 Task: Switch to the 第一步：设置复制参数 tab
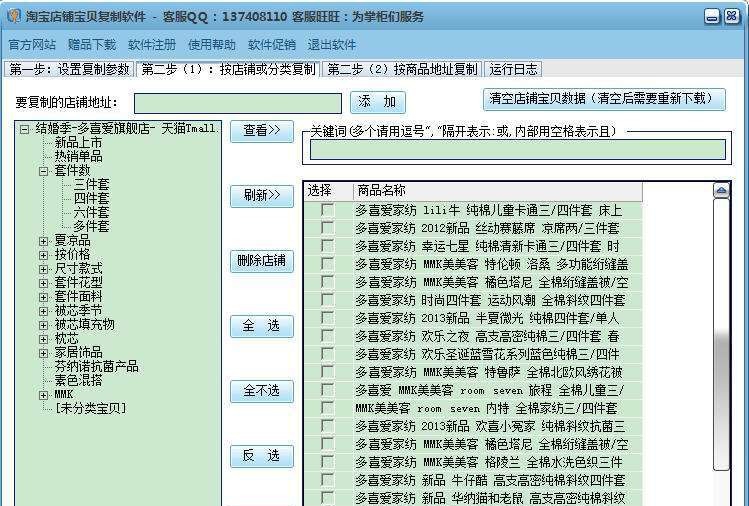pos(69,69)
